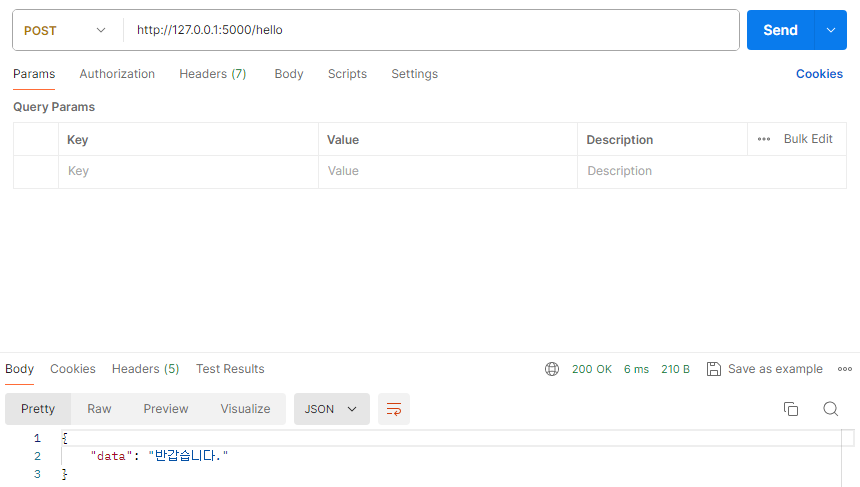Select the response Body tab
This screenshot has width=860, height=487.
pos(20,369)
